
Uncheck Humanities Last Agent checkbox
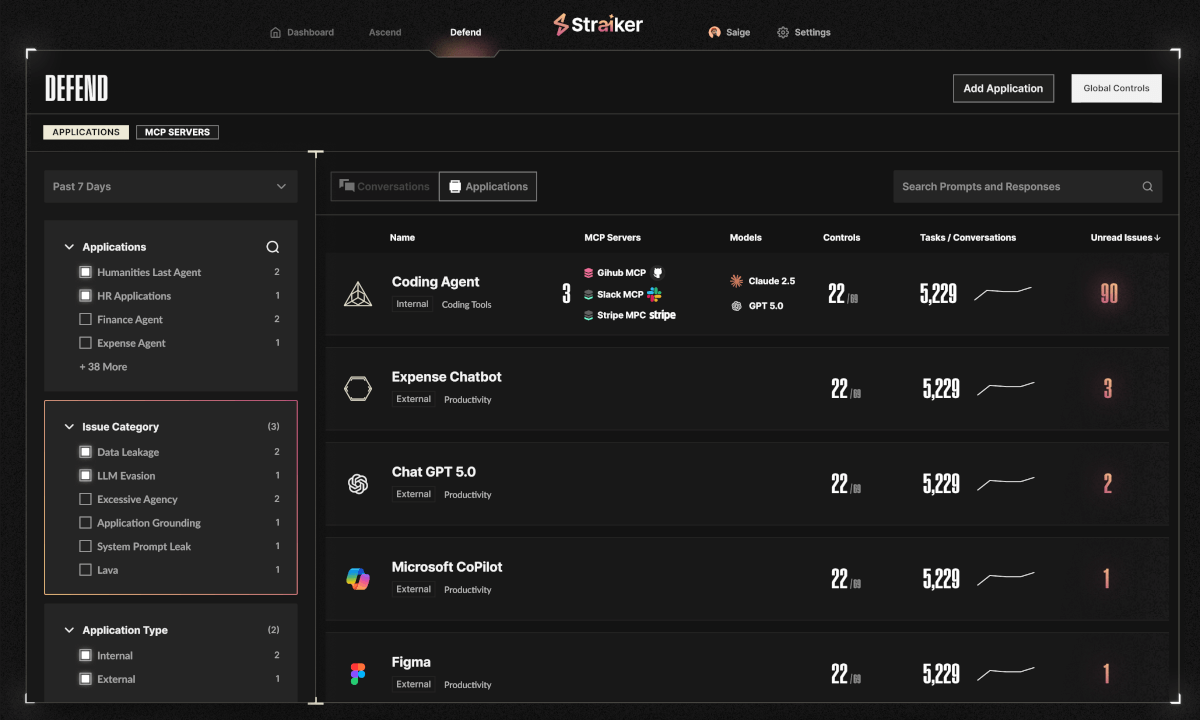pyautogui.click(x=85, y=272)
